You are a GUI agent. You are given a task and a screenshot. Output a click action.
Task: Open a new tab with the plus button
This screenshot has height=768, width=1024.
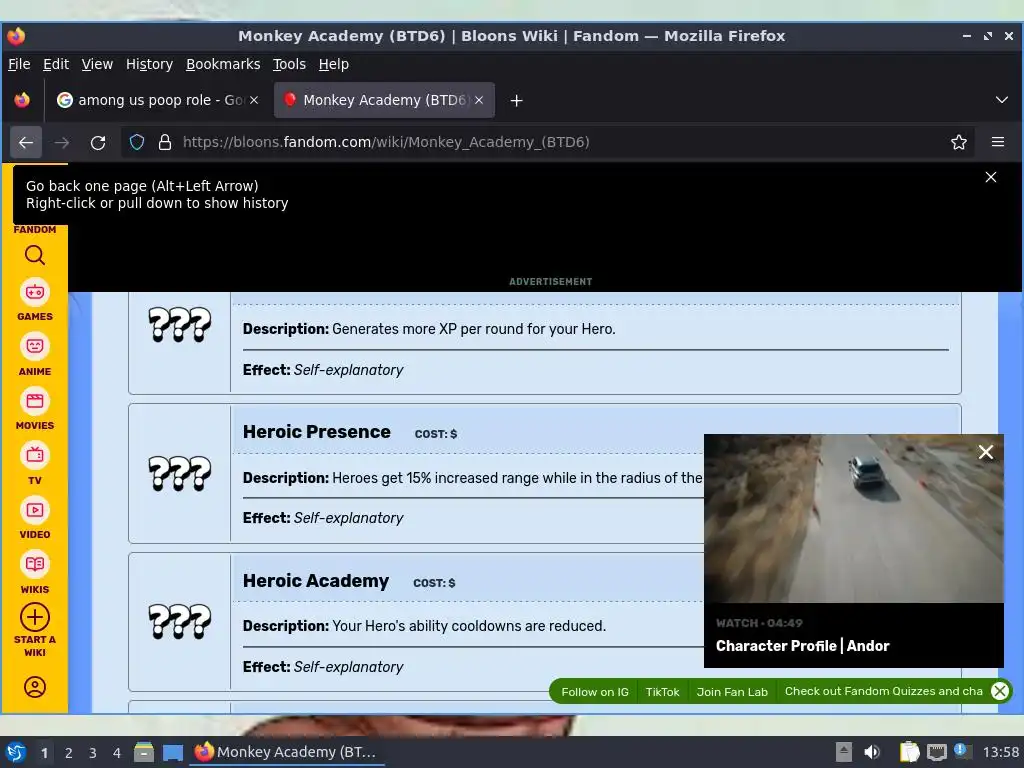point(516,101)
